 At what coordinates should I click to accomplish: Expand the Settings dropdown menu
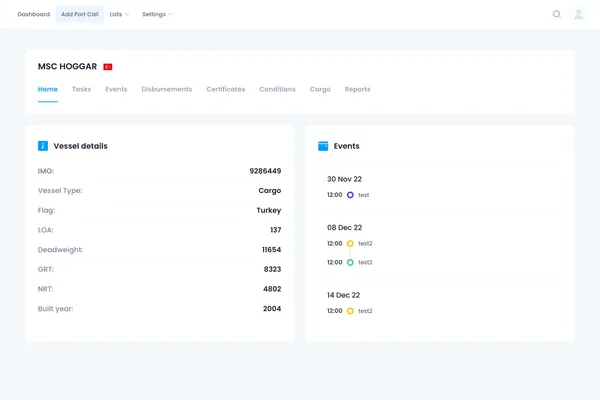pyautogui.click(x=157, y=14)
